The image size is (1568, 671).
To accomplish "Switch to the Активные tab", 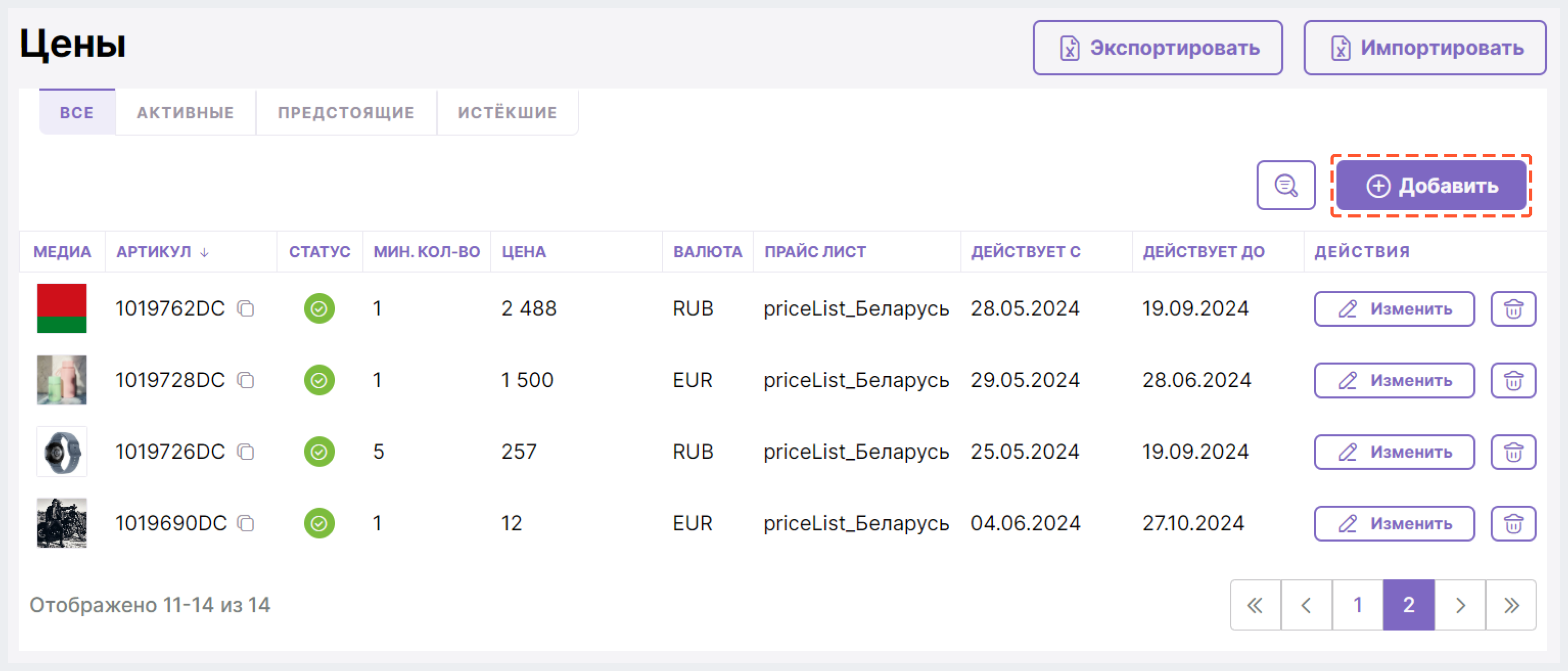I will [185, 112].
